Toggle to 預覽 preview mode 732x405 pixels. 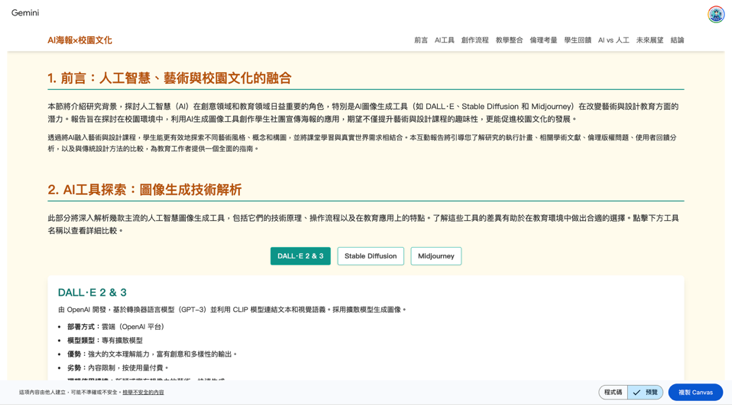click(x=646, y=392)
